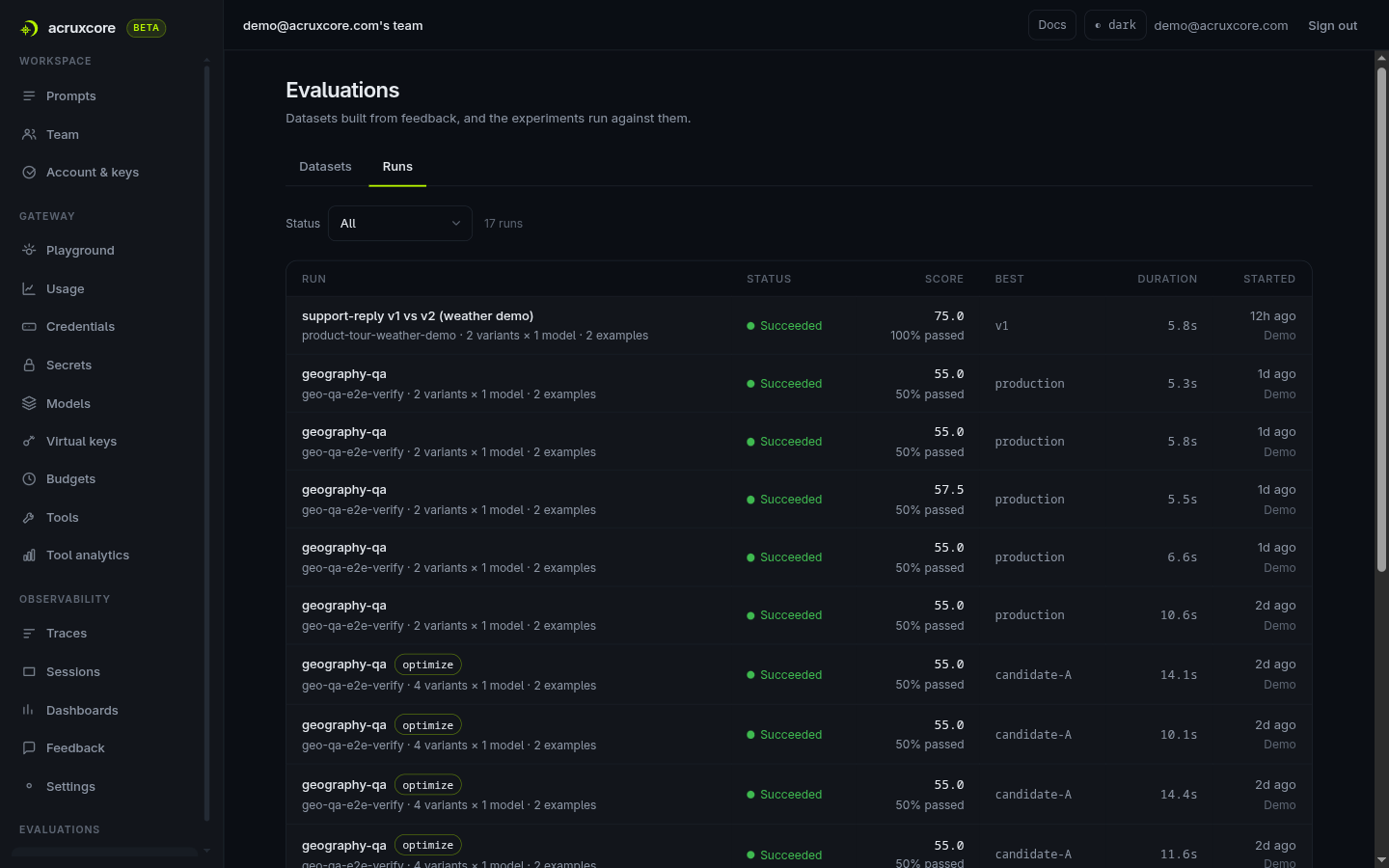Open the Status filter dropdown
This screenshot has height=868, width=1389.
click(400, 223)
